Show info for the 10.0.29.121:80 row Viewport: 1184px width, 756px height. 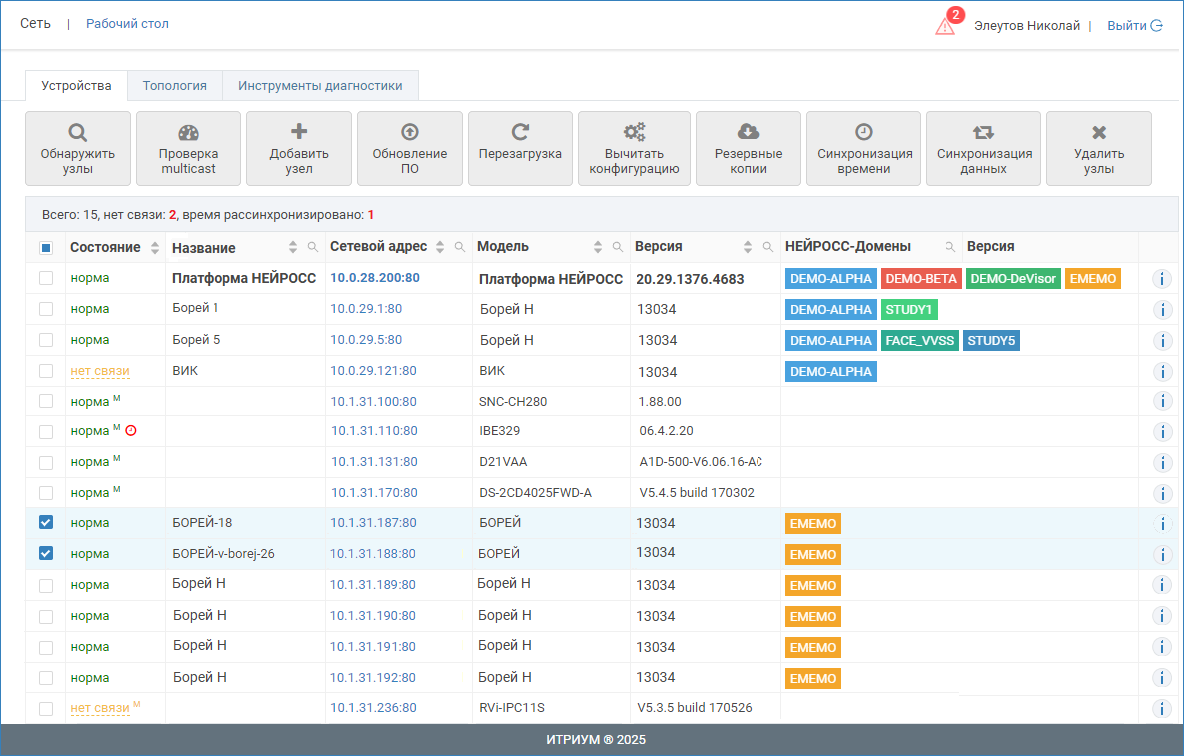point(1162,372)
